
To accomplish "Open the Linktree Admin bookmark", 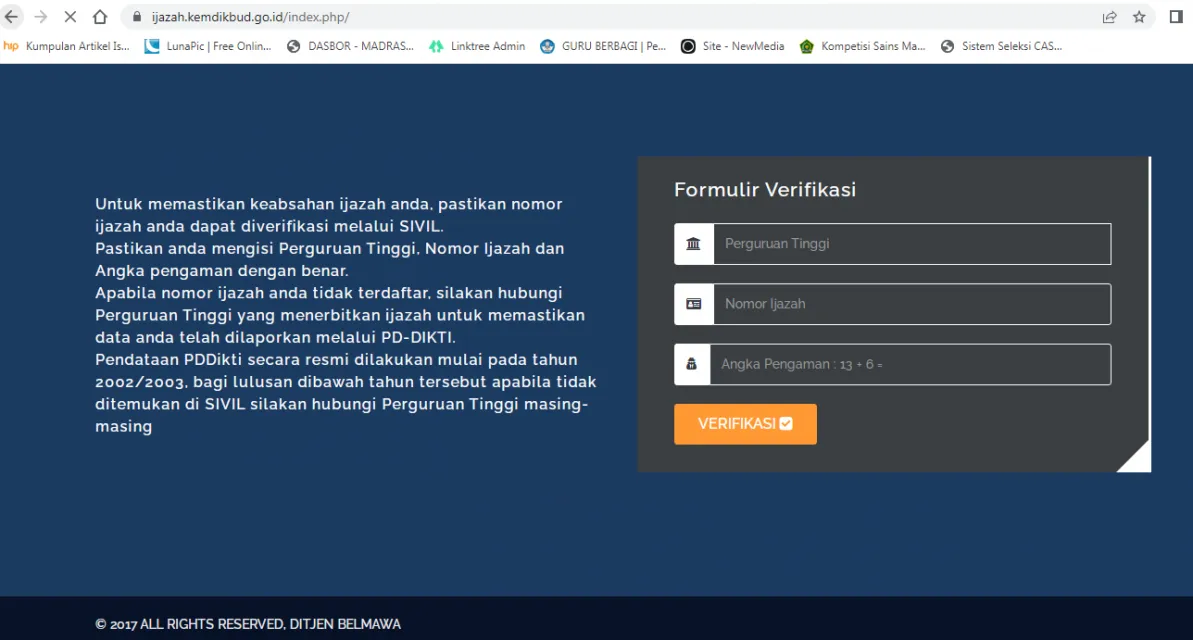I will point(477,46).
